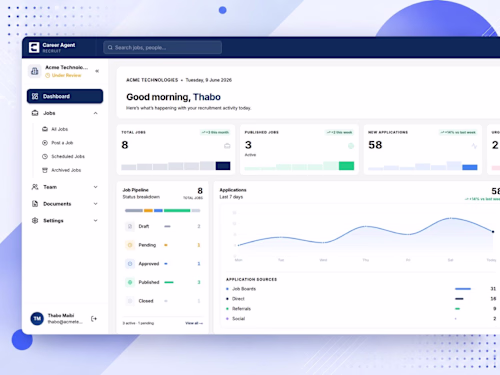
Task: Click the Total Jobs value 8
Action: [125, 145]
